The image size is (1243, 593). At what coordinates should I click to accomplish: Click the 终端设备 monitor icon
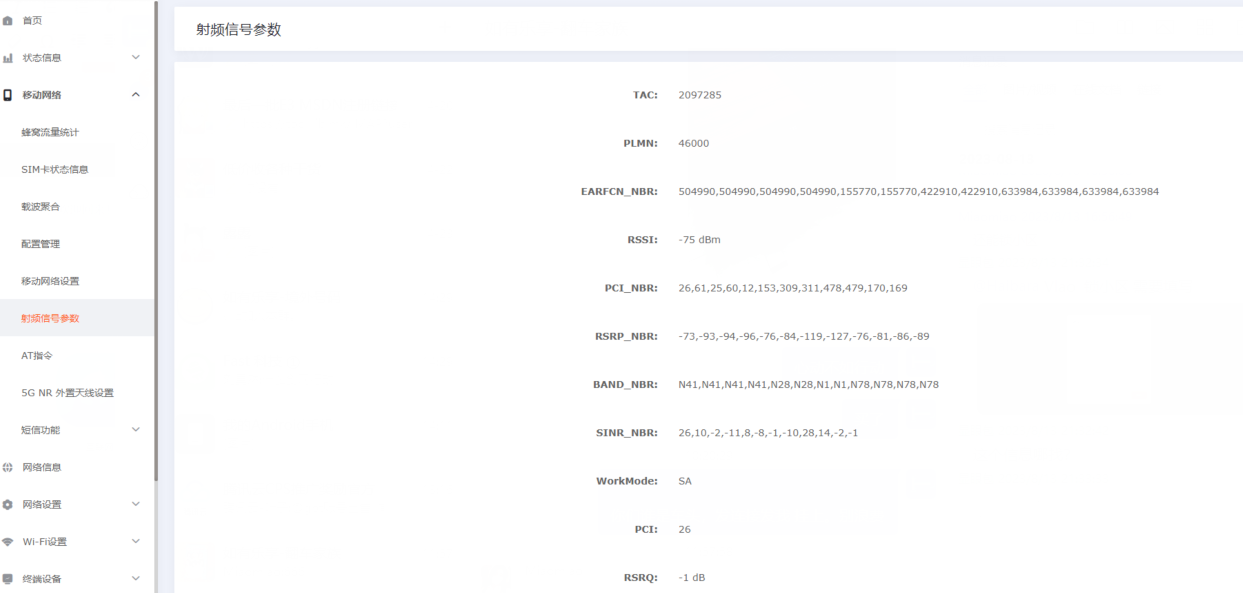click(8, 579)
